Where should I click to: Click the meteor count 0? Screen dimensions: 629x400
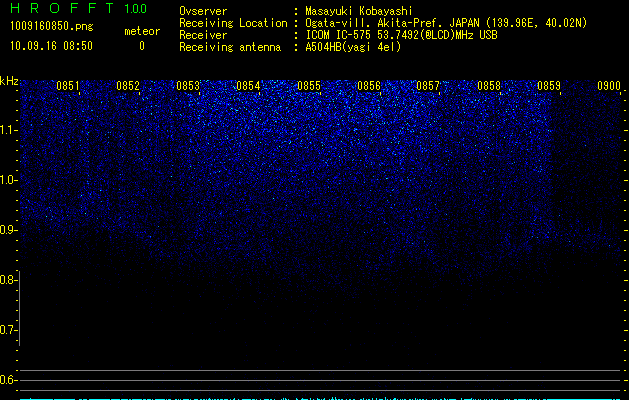[142, 46]
